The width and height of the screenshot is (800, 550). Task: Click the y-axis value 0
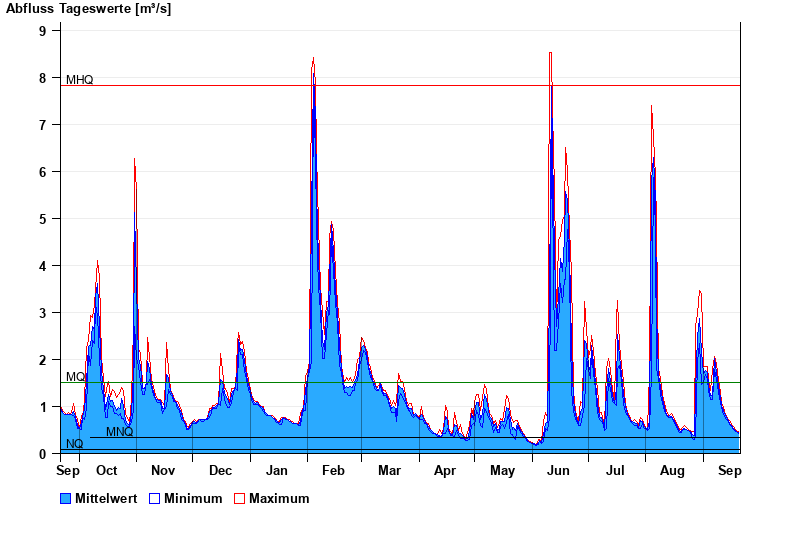point(43,454)
